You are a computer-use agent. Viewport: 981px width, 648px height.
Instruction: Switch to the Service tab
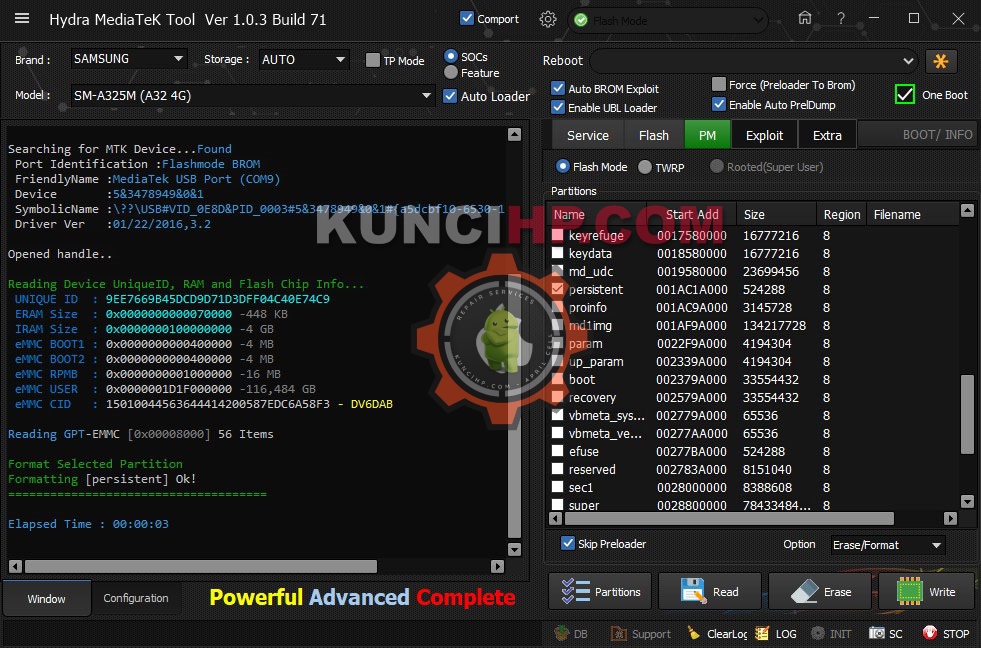587,135
